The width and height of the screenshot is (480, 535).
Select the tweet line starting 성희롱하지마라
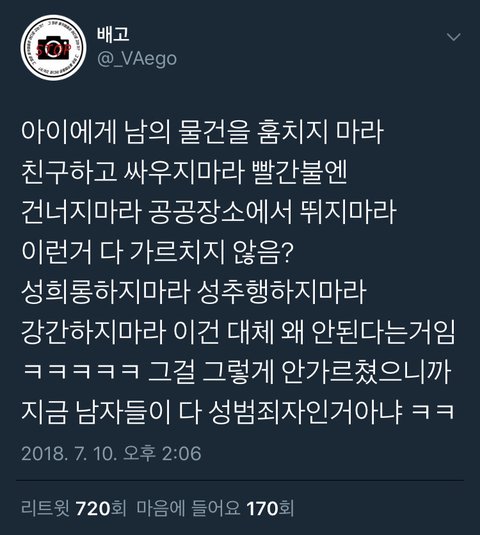click(x=194, y=292)
